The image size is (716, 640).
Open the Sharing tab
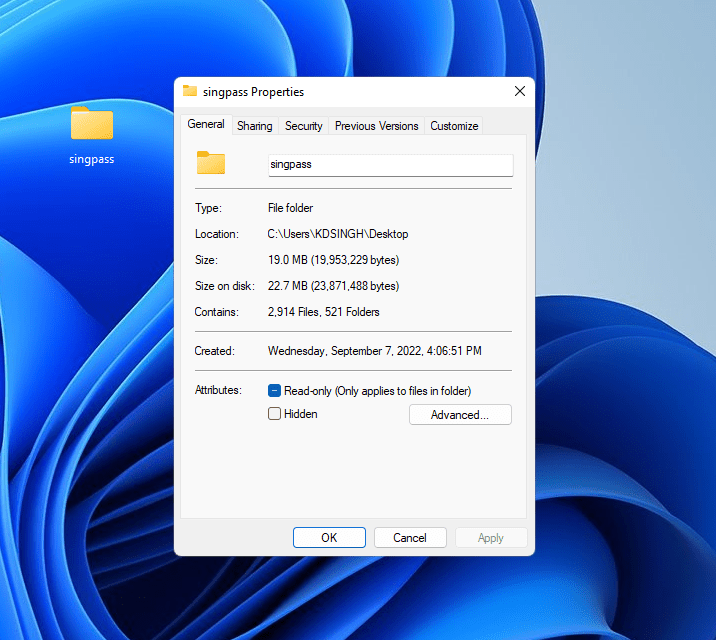[x=255, y=126]
